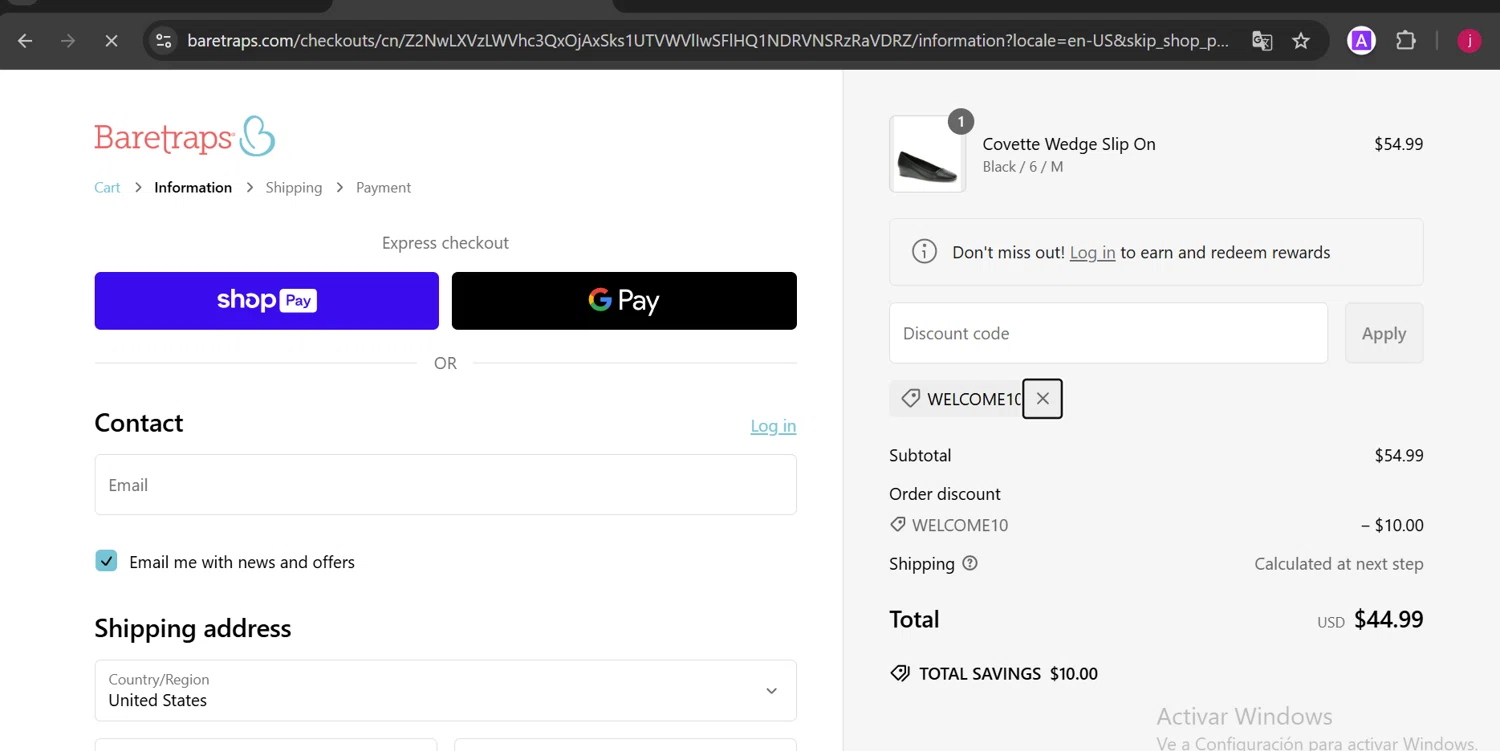
Task: Click the Total Savings tag icon
Action: coord(900,674)
